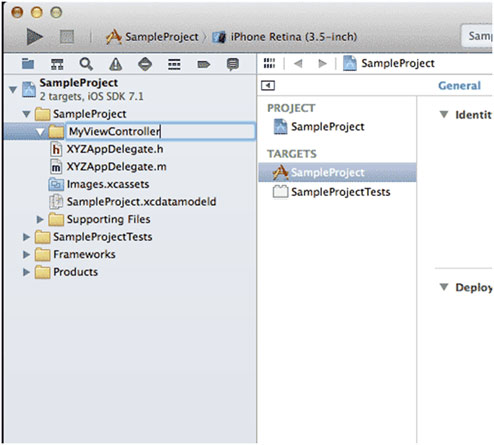Collapse the Deployment section

click(444, 287)
